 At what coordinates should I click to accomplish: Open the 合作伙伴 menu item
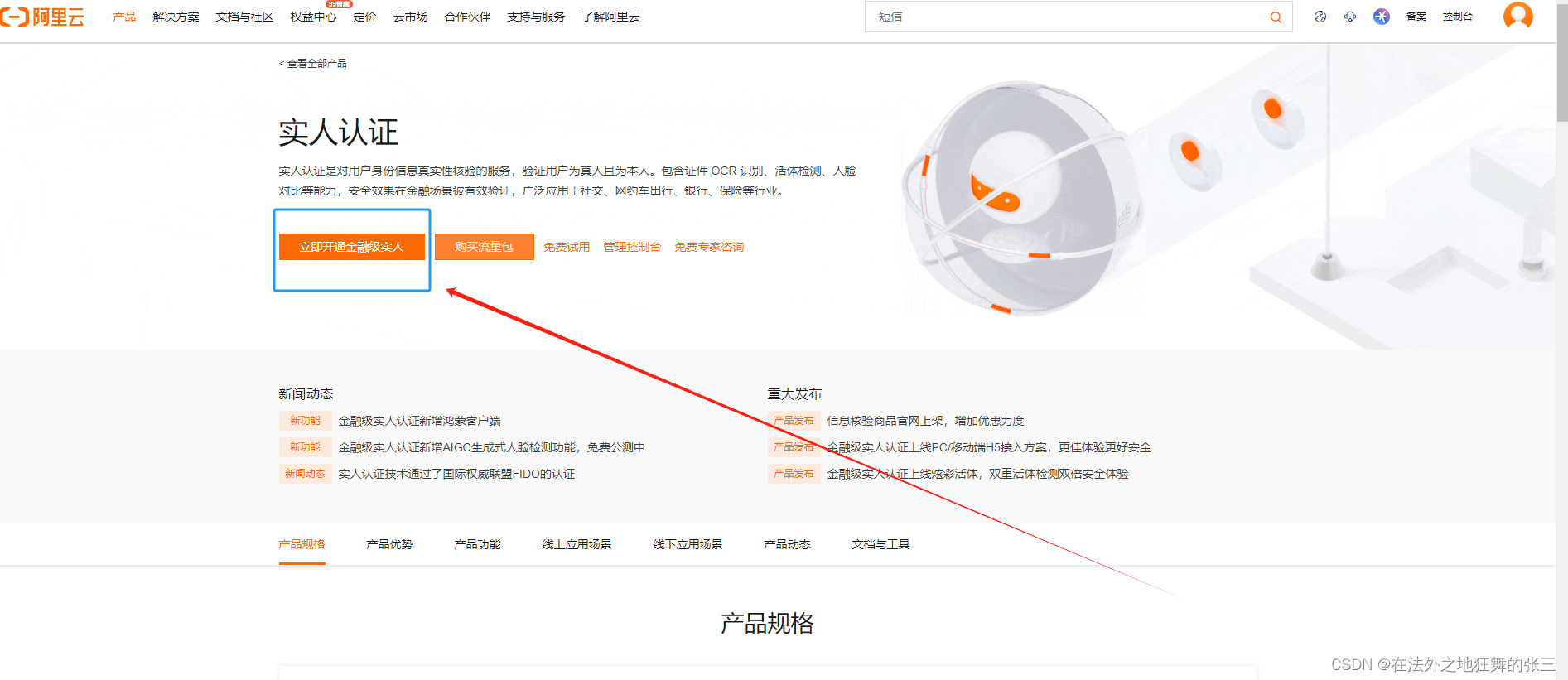click(x=467, y=17)
